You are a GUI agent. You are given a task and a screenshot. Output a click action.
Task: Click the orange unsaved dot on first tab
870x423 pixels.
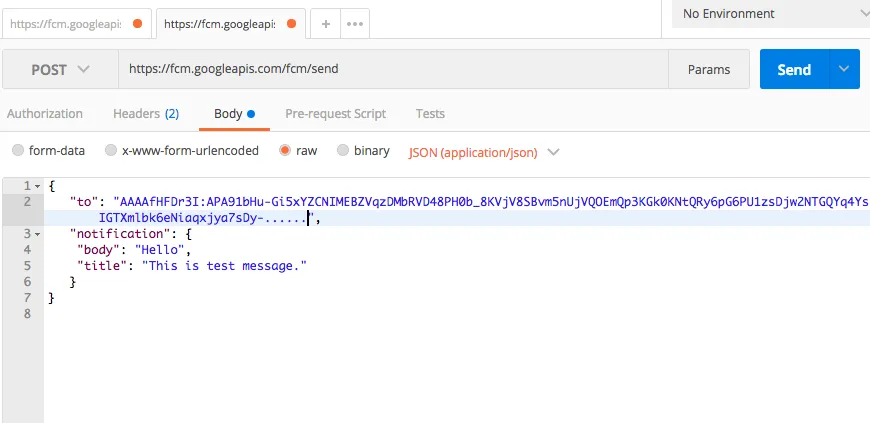tap(138, 24)
